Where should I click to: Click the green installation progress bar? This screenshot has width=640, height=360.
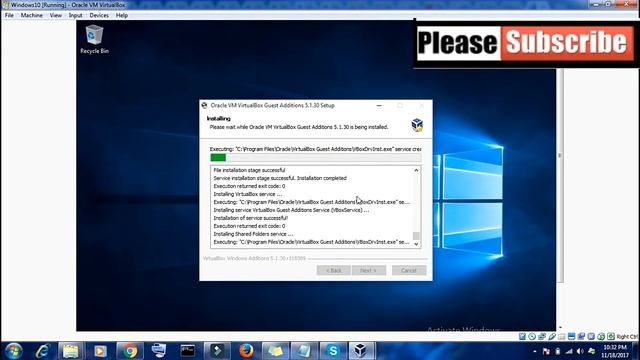coord(316,158)
